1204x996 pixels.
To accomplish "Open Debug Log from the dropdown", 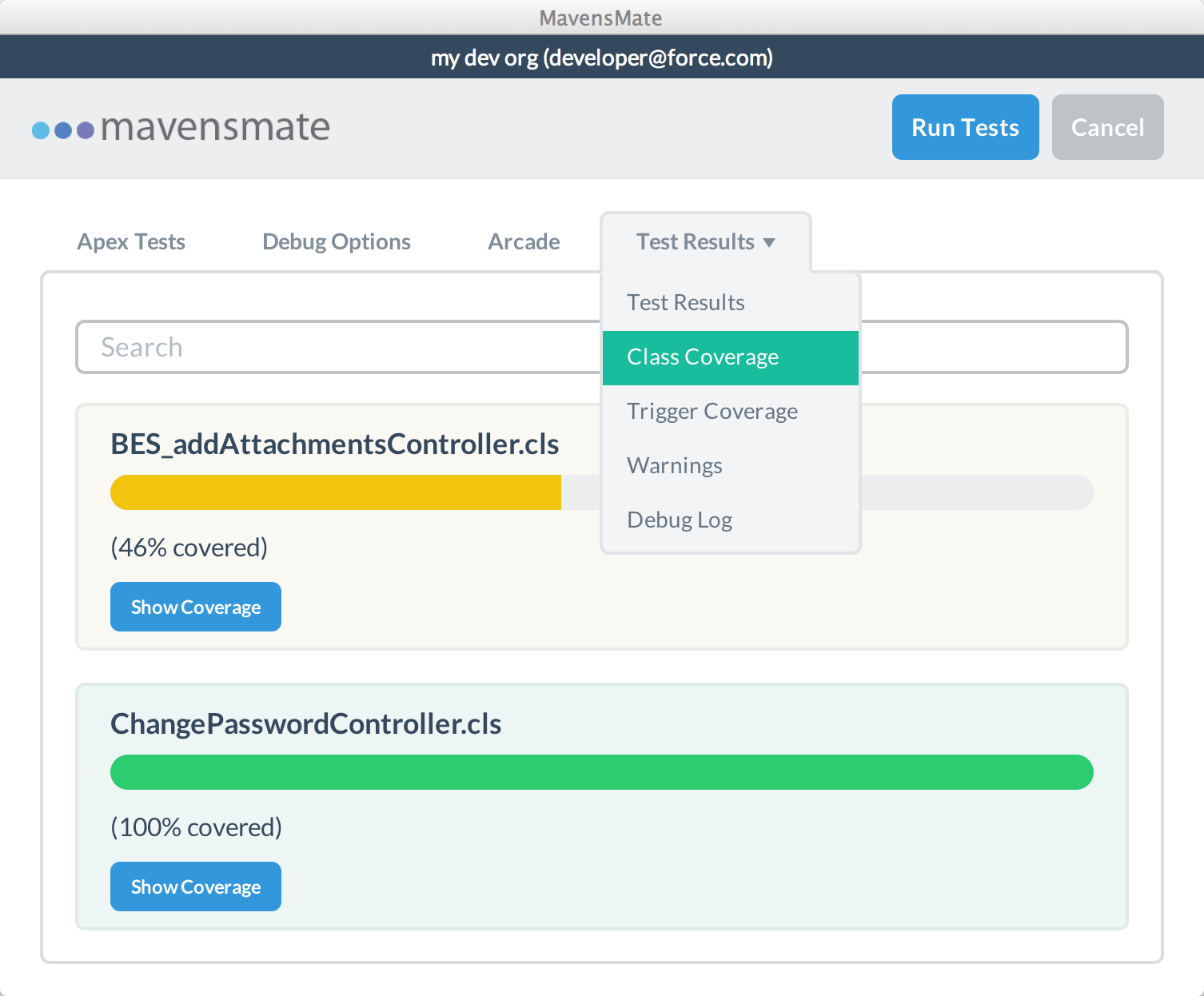I will 731,520.
